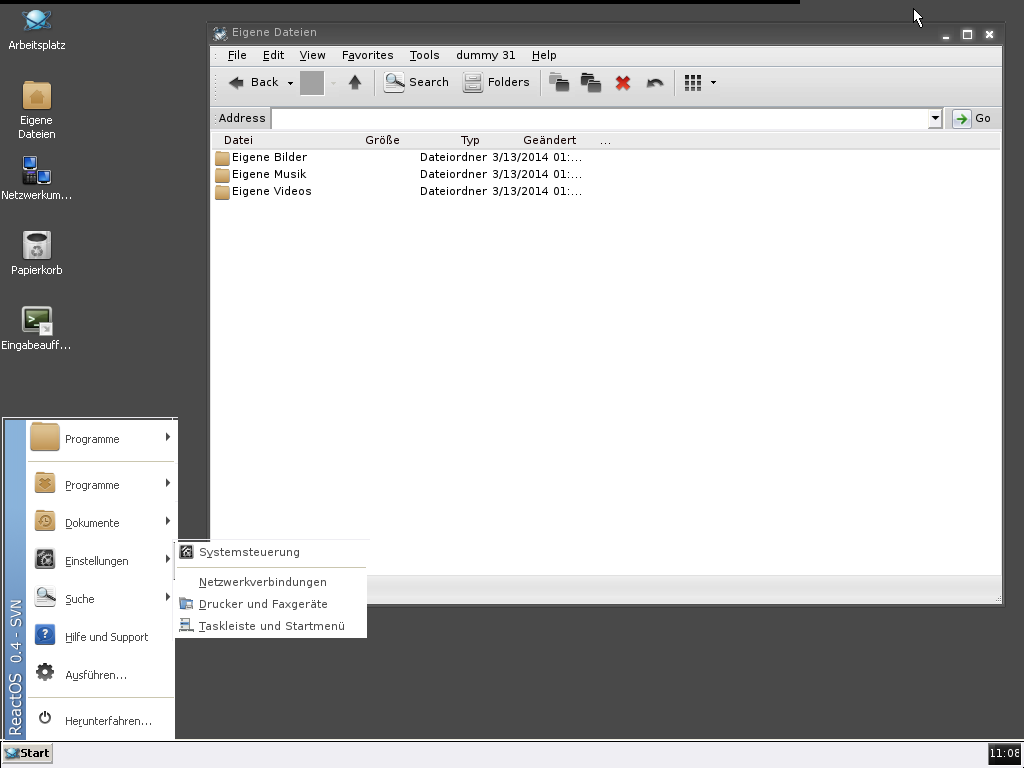1024x768 pixels.
Task: Click Move To toolbar icon
Action: click(x=559, y=82)
